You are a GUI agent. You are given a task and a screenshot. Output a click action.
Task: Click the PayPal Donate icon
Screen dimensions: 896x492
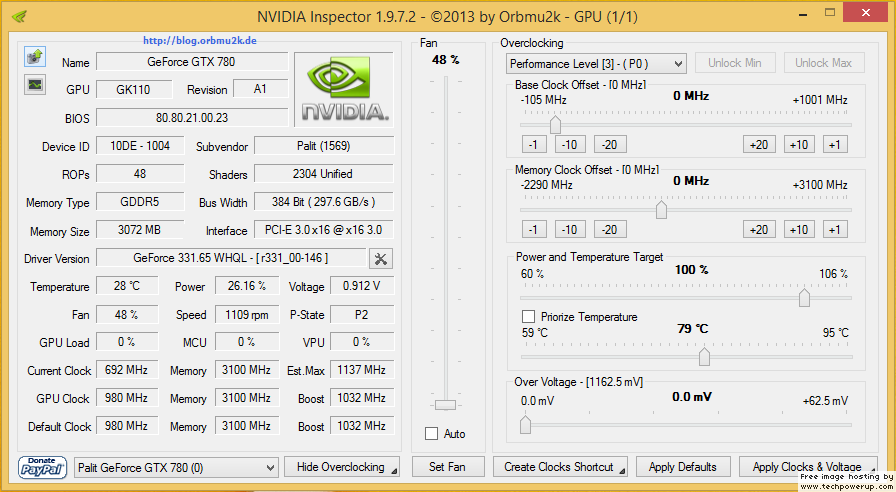(42, 467)
